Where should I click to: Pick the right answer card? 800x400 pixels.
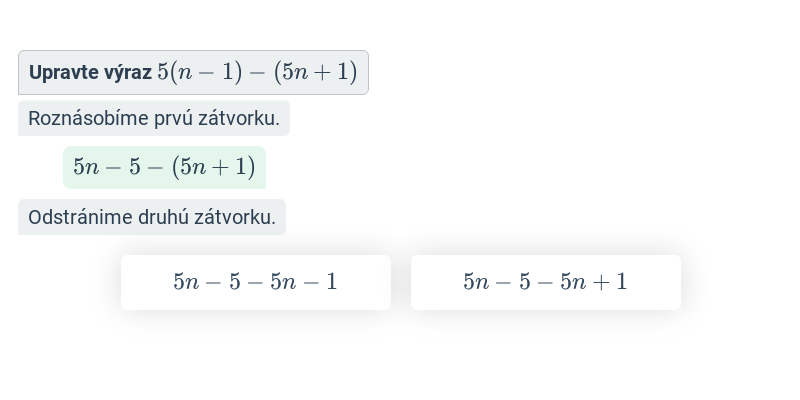[x=545, y=282]
